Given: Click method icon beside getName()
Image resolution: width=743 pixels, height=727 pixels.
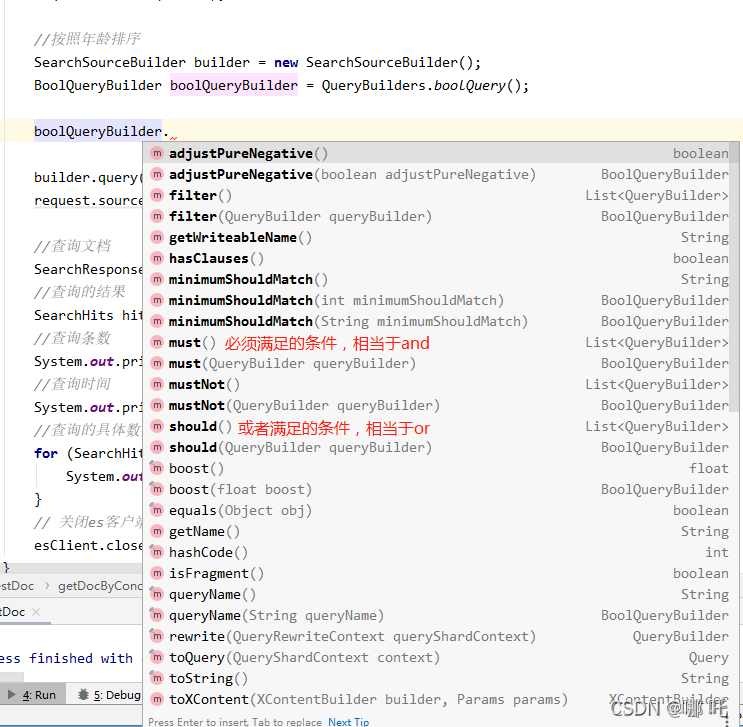Looking at the screenshot, I should (157, 531).
